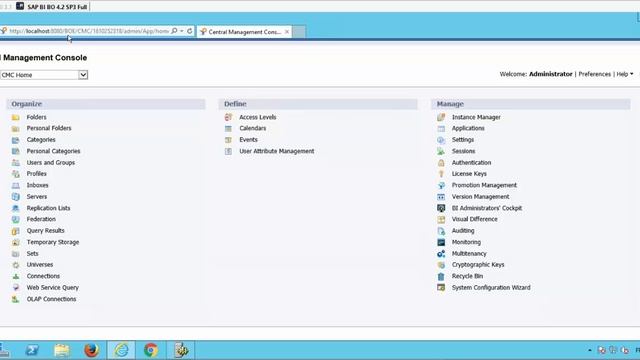Open the Settings link in Manage

tap(463, 140)
